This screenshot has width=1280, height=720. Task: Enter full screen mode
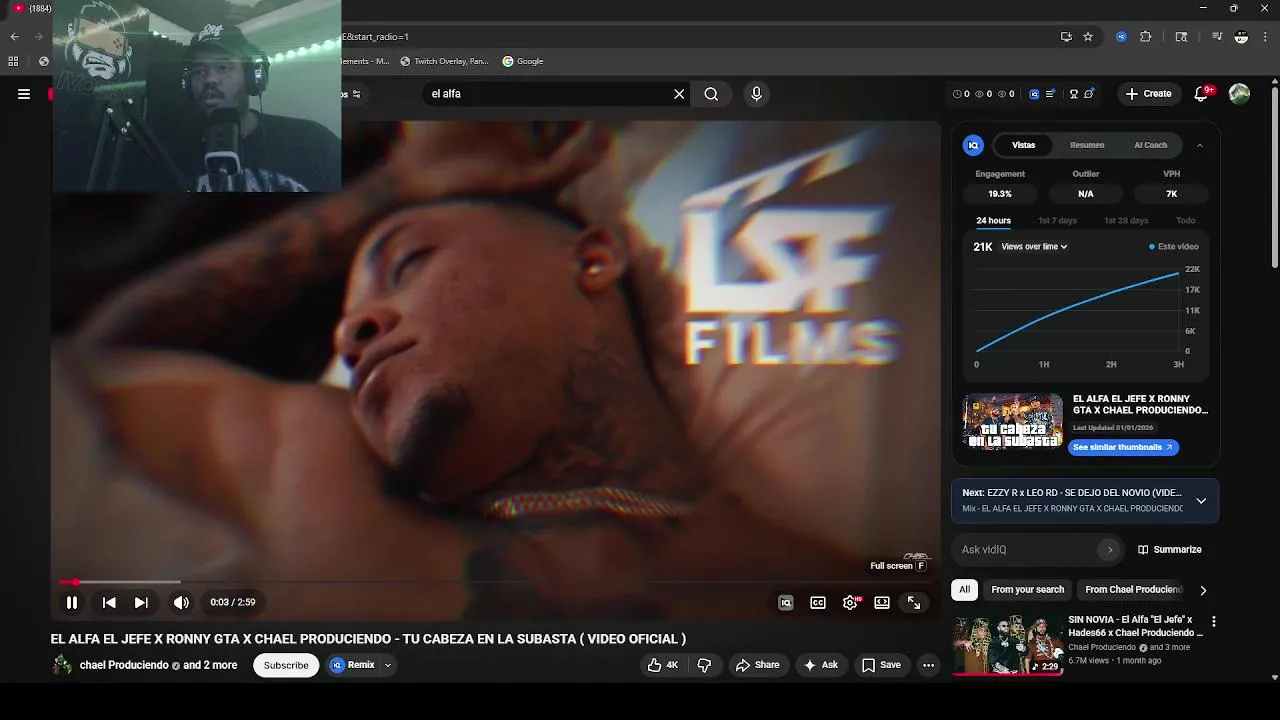914,602
